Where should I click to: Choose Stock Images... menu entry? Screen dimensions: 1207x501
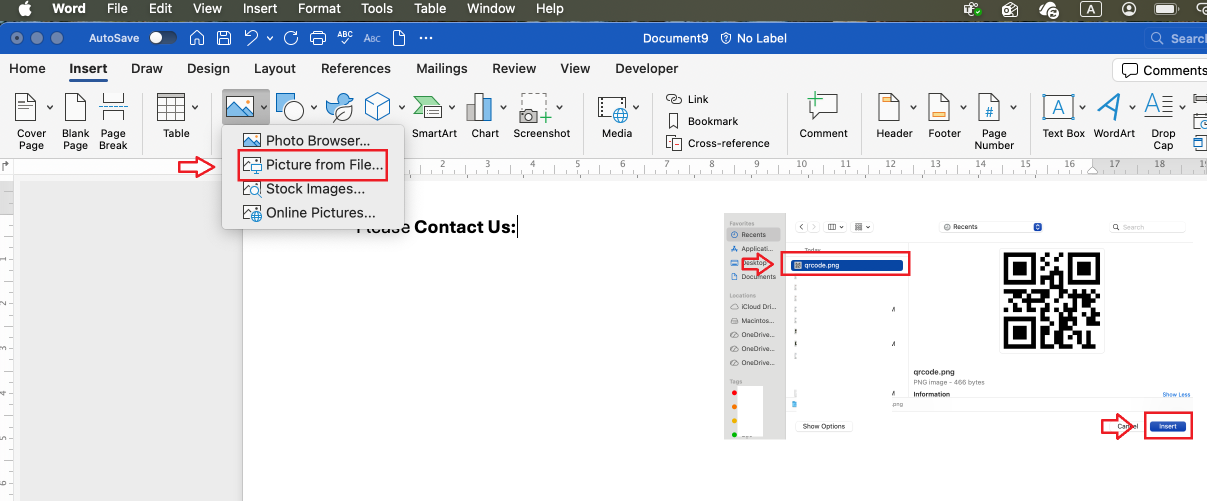[x=313, y=189]
